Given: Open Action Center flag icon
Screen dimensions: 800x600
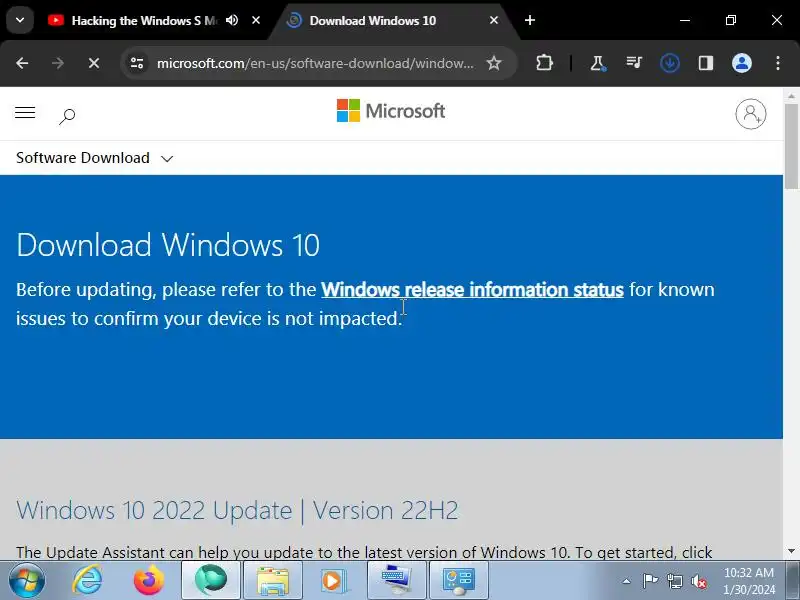Looking at the screenshot, I should (650, 581).
